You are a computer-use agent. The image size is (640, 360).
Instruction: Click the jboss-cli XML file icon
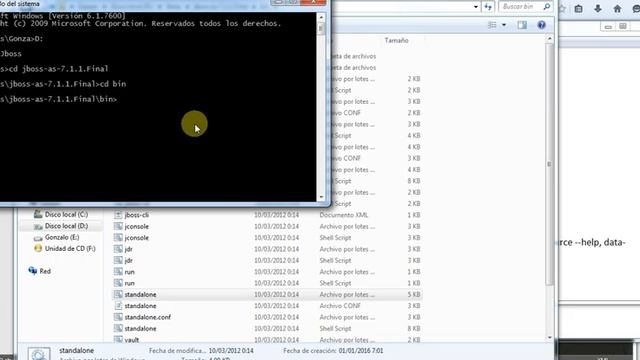pos(118,215)
